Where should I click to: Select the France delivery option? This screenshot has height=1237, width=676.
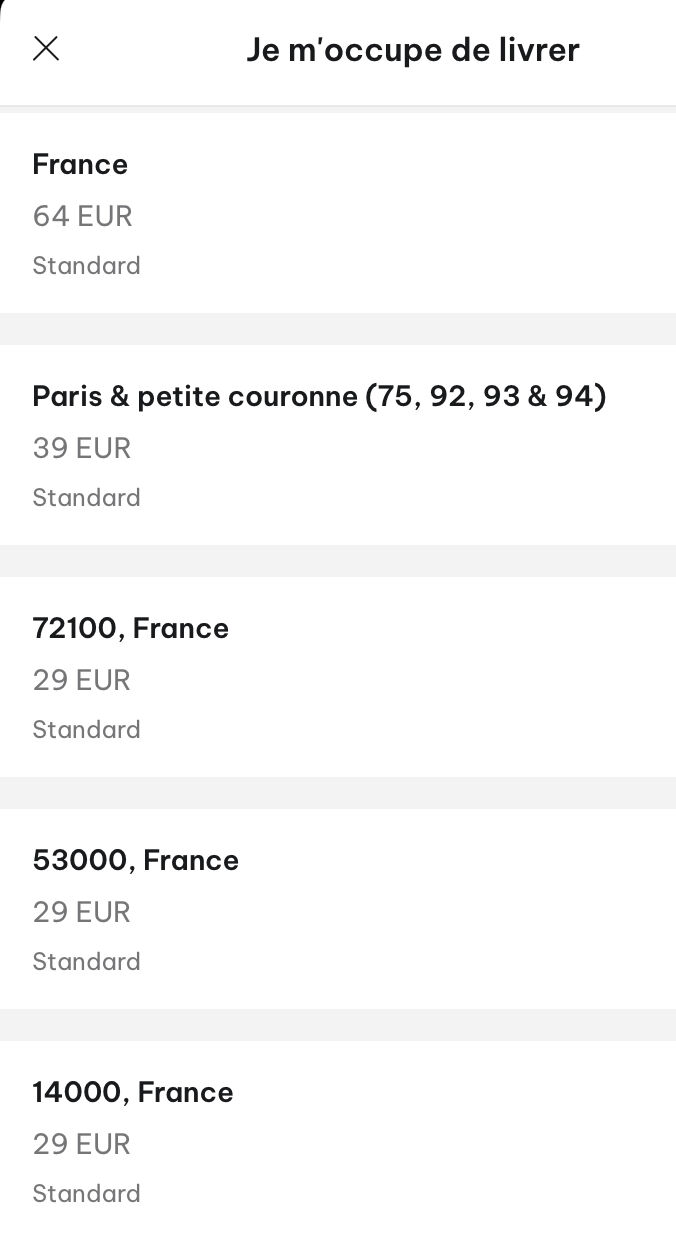click(338, 213)
